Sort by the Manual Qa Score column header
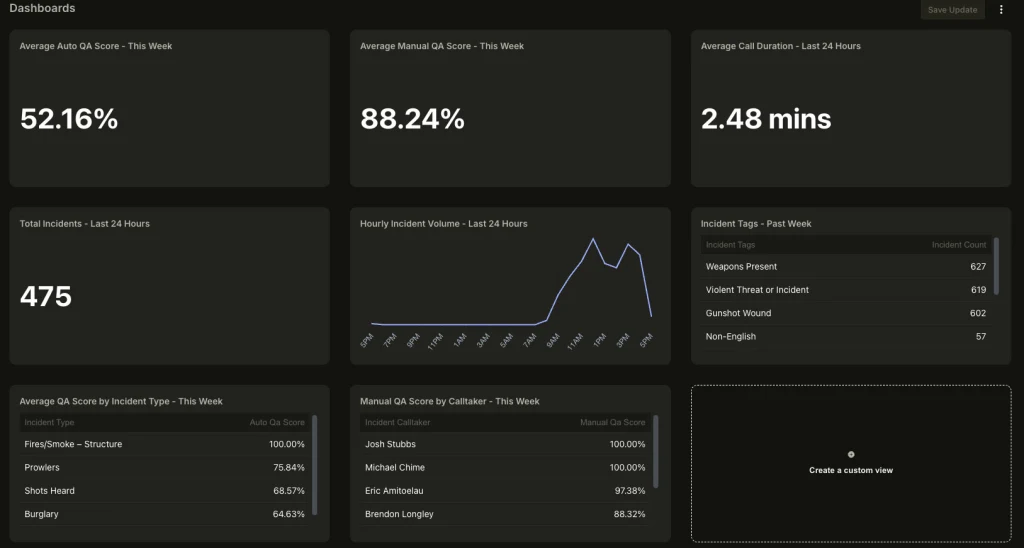The image size is (1024, 548). coord(612,423)
